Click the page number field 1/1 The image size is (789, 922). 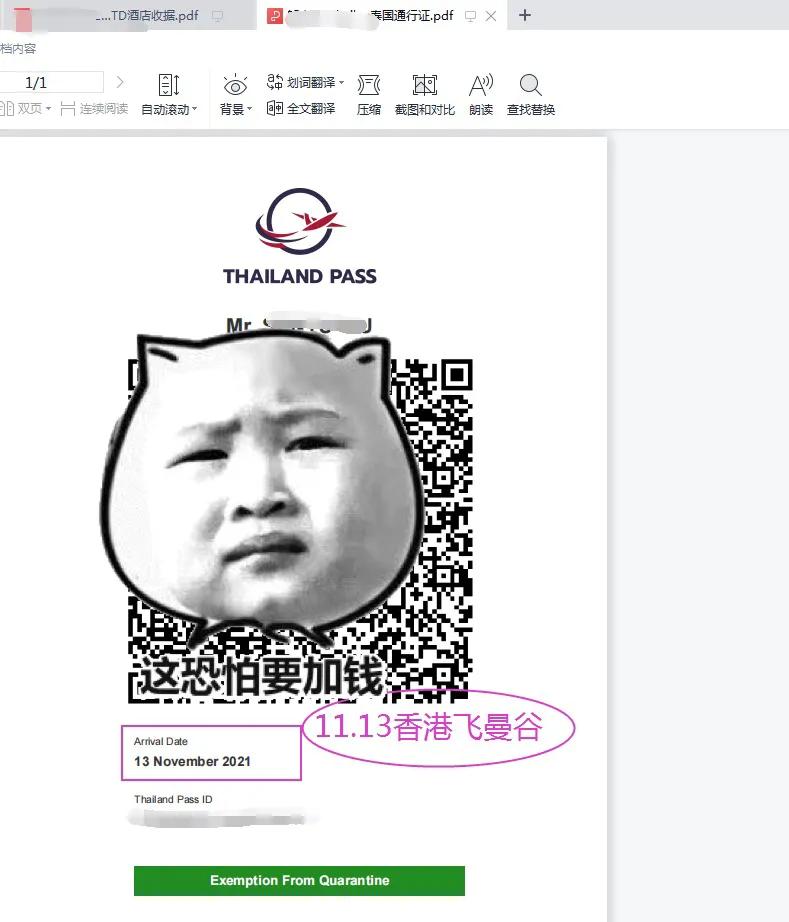52,82
